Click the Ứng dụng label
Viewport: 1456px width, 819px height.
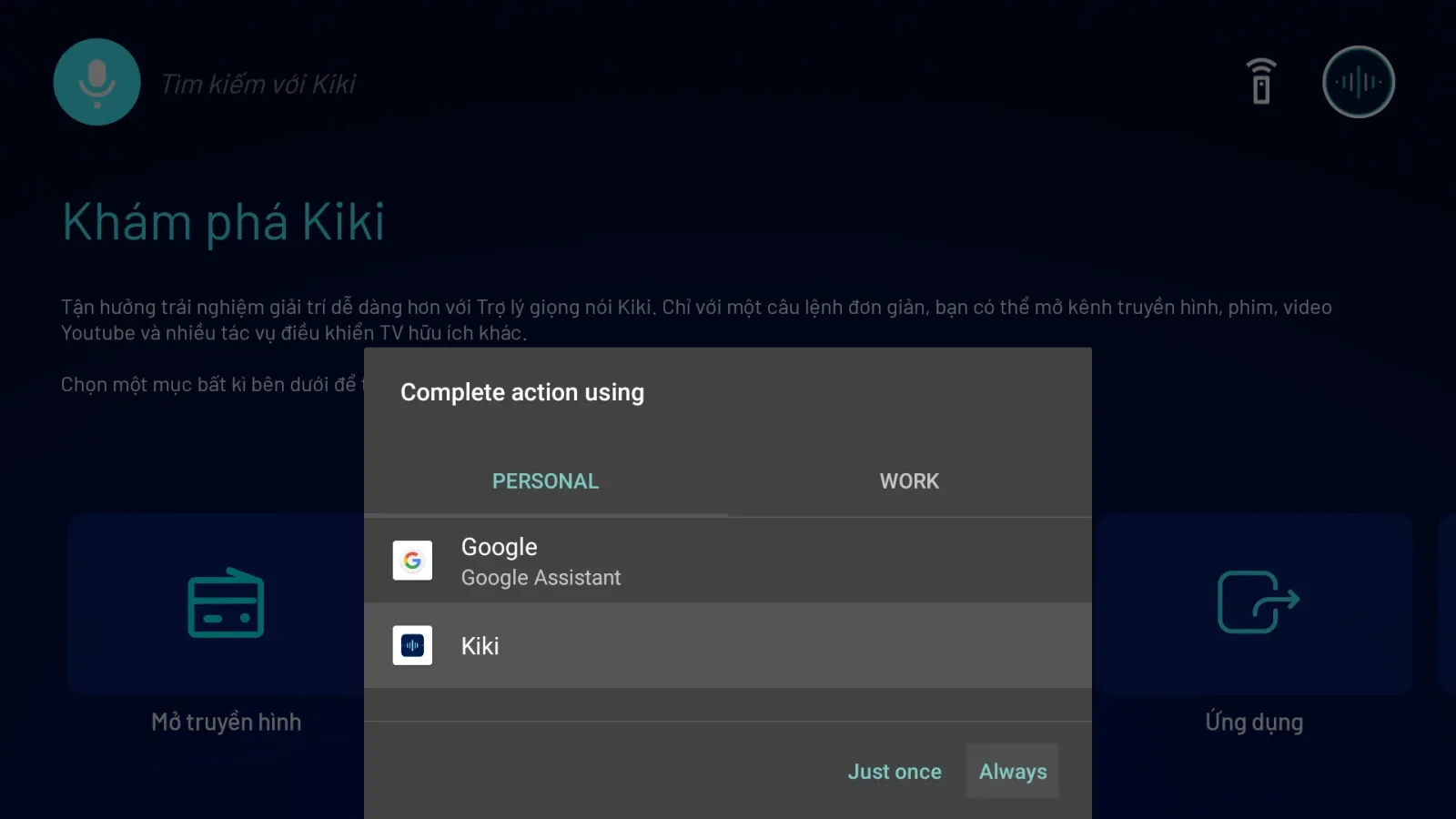[x=1254, y=722]
